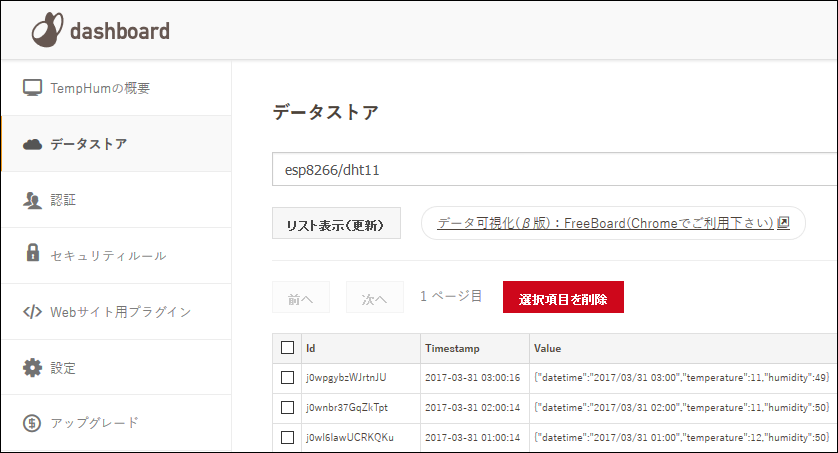Click the 次へ next page button

tap(375, 297)
